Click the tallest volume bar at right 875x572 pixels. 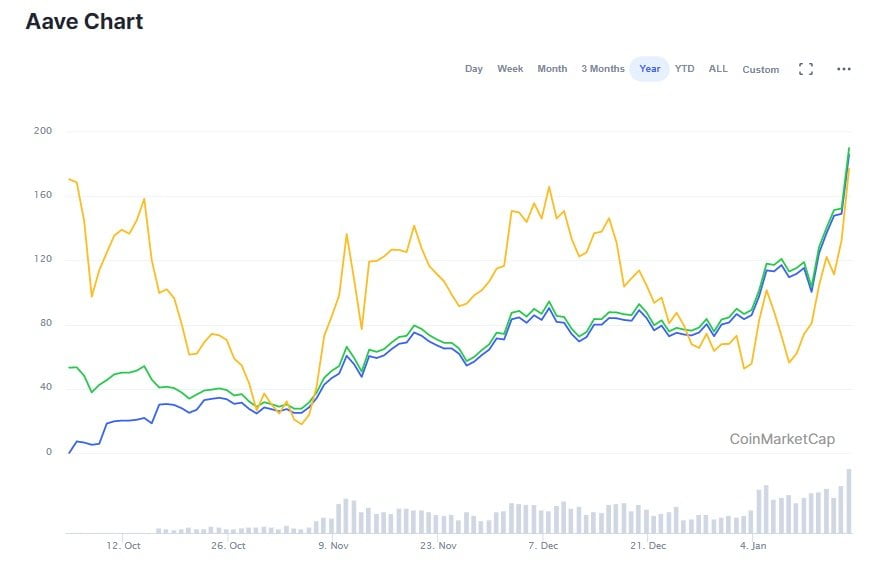[x=849, y=501]
